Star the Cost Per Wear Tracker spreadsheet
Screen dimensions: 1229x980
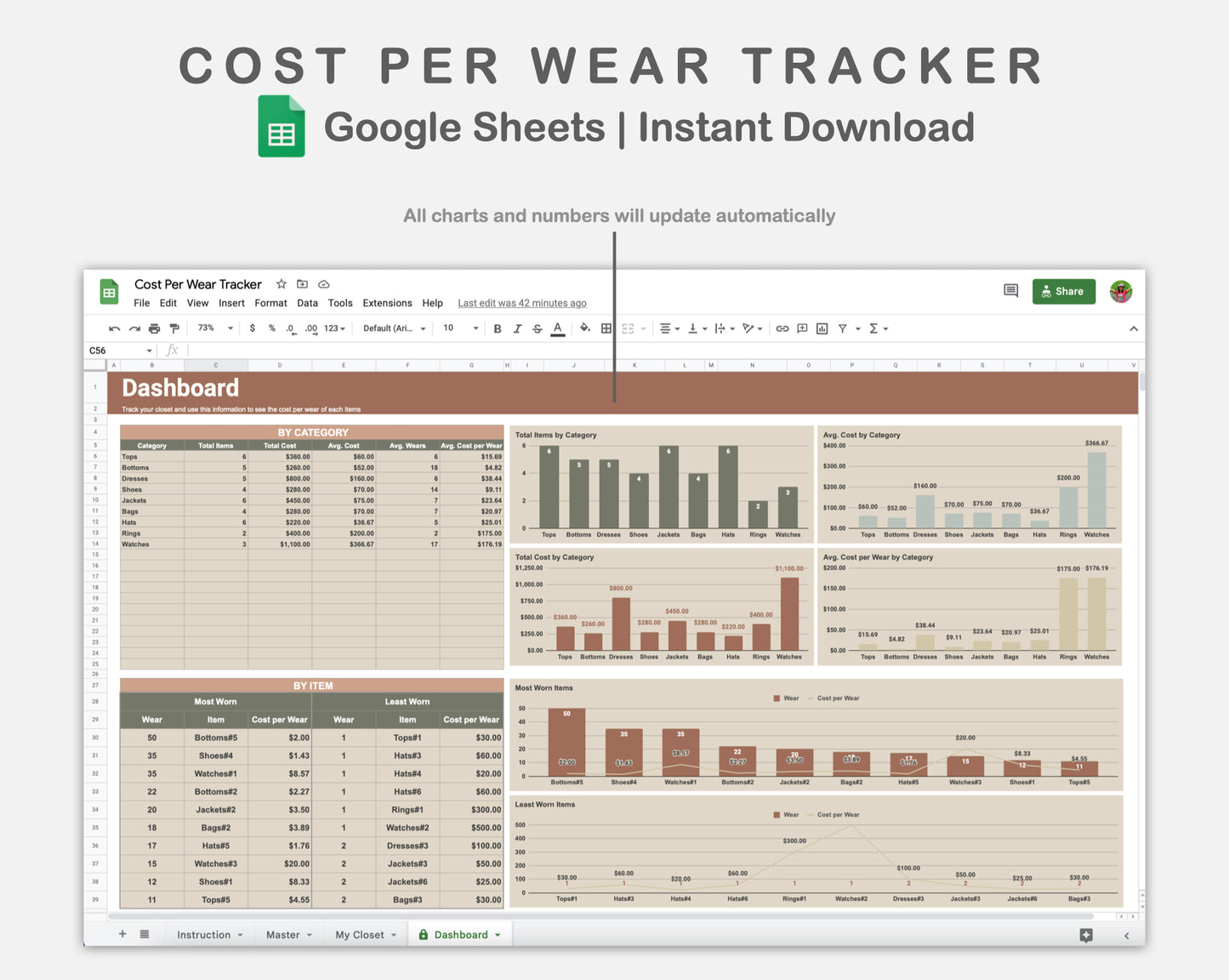[281, 284]
